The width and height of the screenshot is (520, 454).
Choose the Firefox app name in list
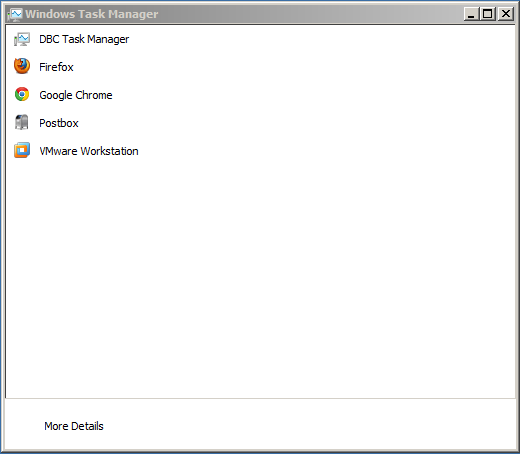point(56,67)
